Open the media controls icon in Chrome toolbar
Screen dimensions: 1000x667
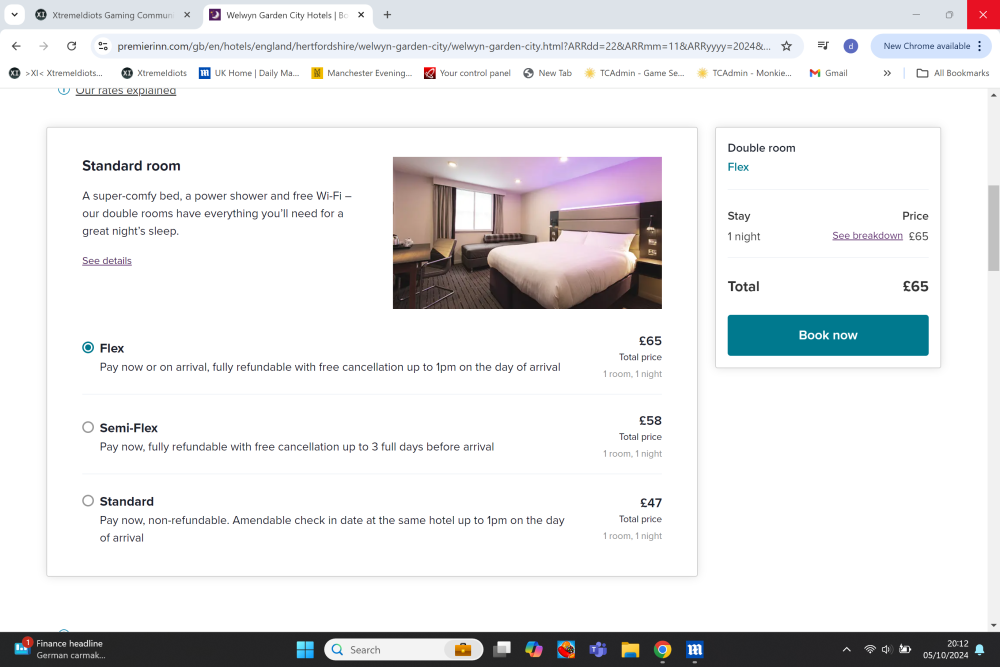pos(823,46)
